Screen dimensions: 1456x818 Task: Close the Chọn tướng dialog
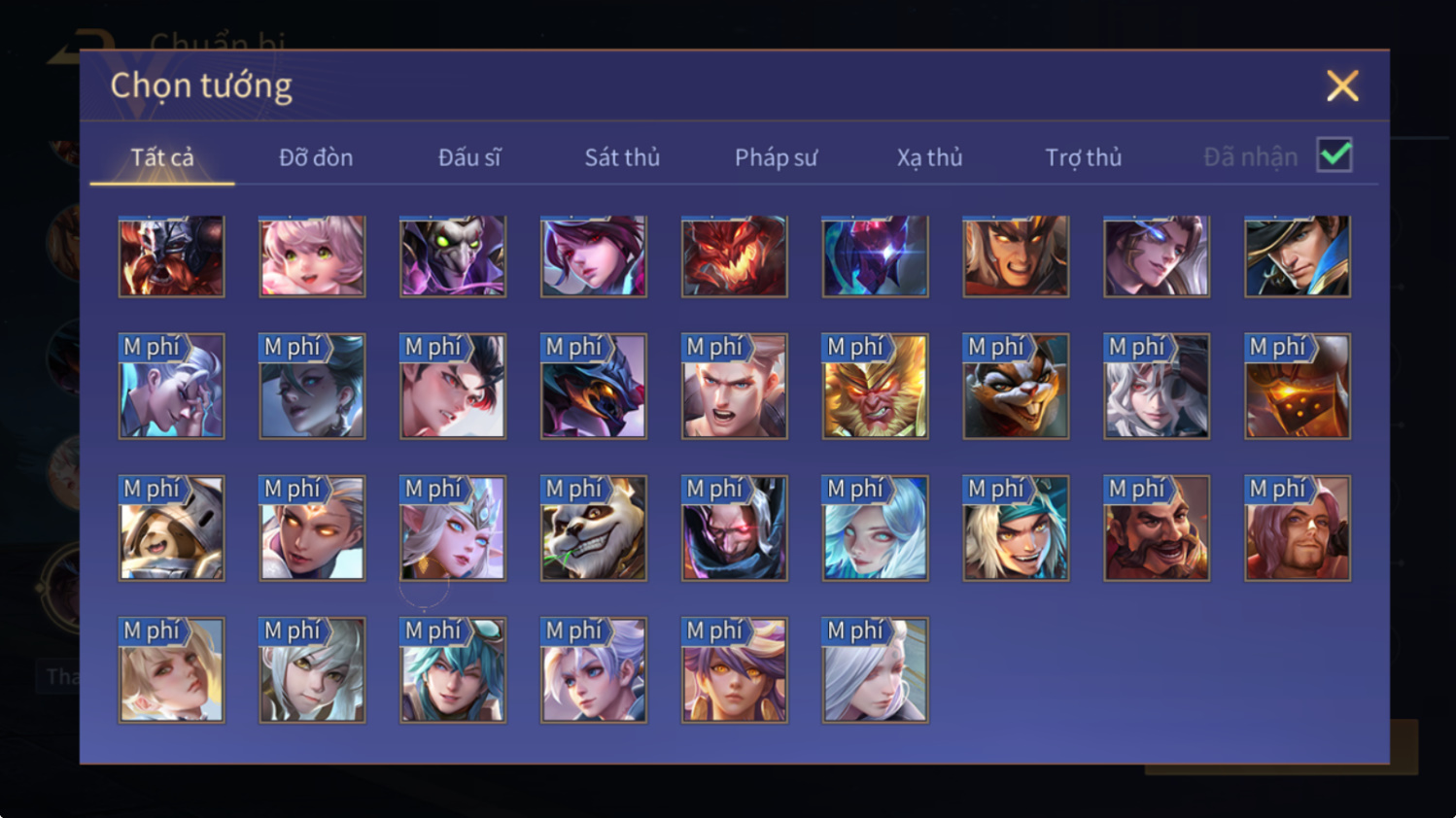(x=1342, y=86)
